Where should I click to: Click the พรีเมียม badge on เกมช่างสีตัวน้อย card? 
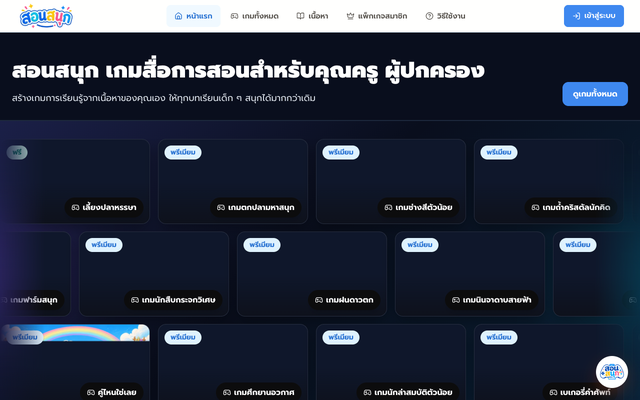pyautogui.click(x=341, y=152)
